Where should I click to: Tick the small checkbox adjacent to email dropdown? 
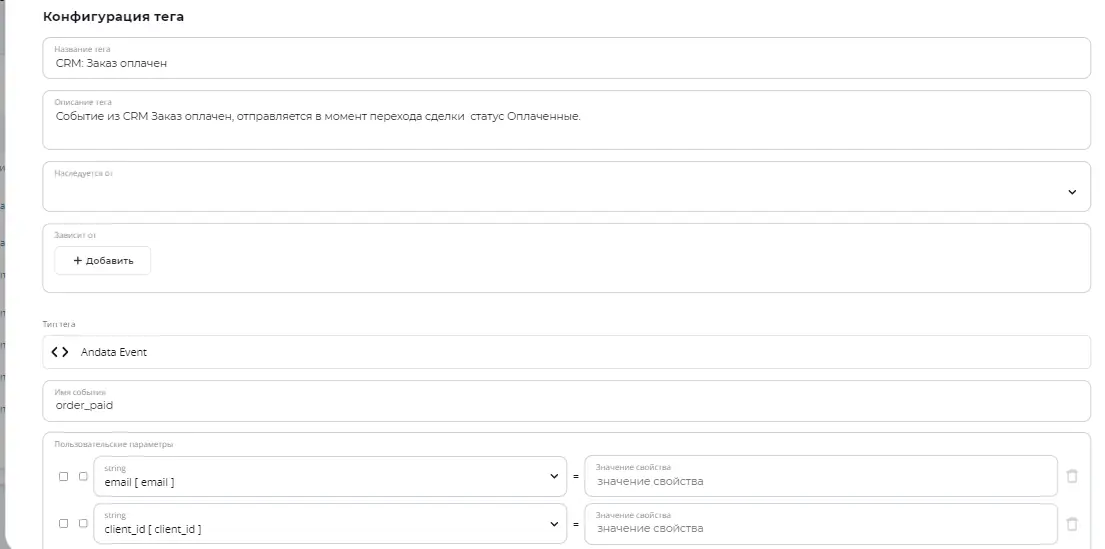[83, 476]
